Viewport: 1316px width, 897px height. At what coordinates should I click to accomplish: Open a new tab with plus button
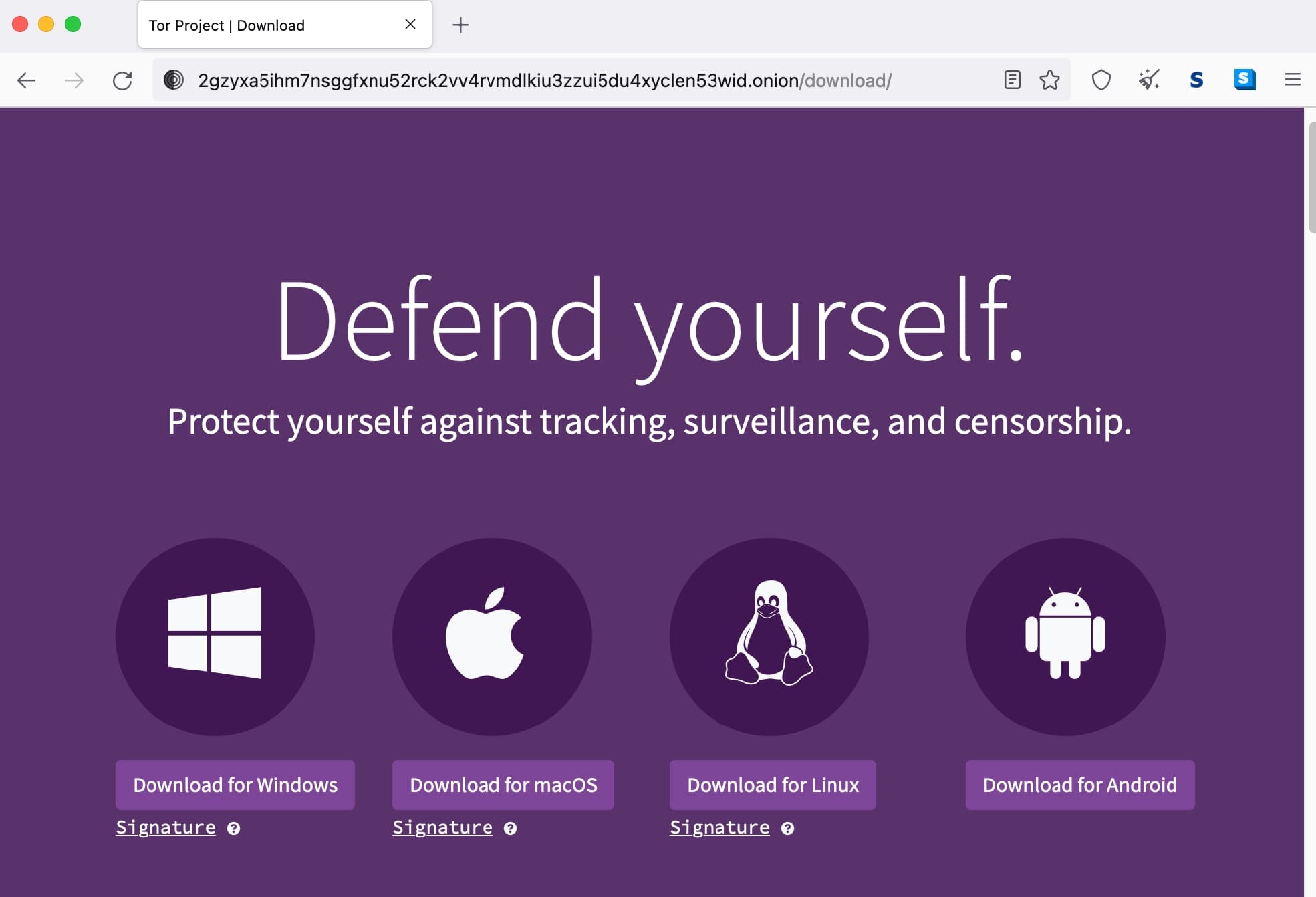[x=460, y=25]
